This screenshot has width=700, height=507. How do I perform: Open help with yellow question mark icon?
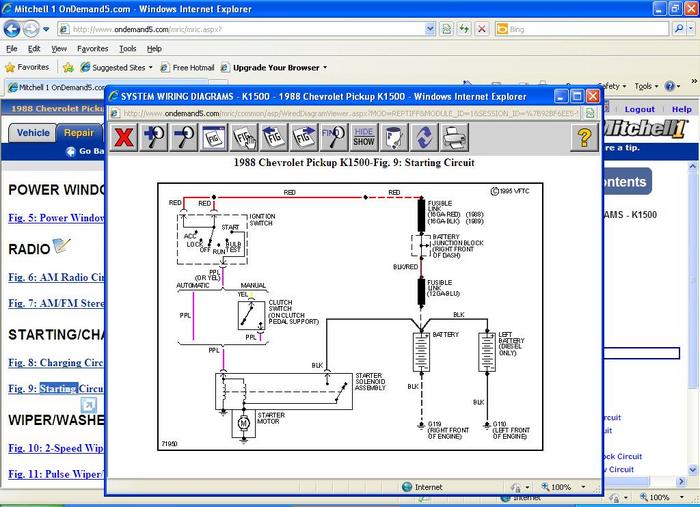click(x=584, y=137)
